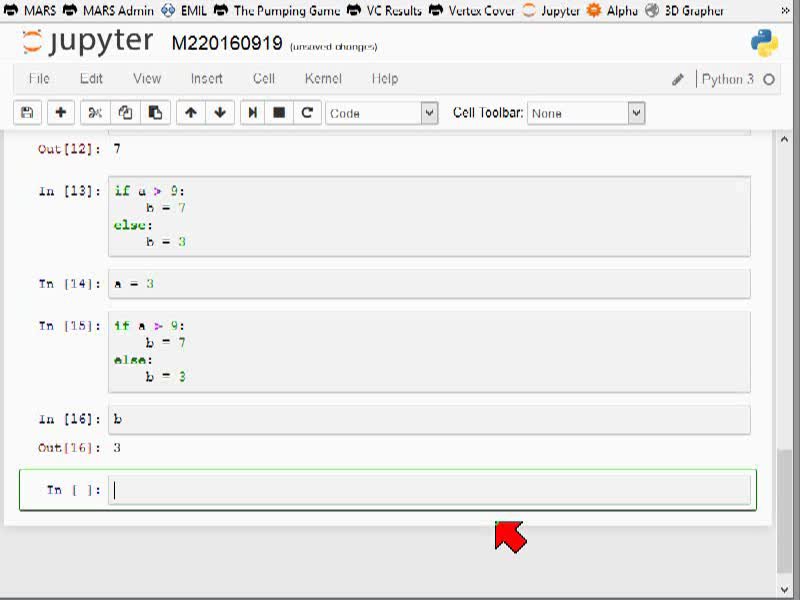Click the Out[16] output value 3

[117, 448]
